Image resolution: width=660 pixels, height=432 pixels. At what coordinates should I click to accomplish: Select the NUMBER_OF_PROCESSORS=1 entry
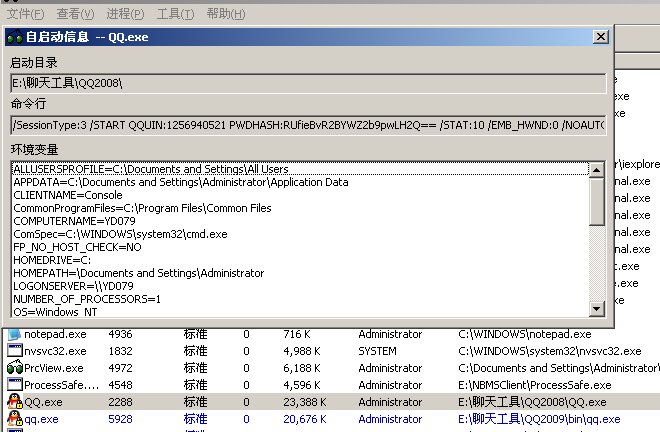79,298
